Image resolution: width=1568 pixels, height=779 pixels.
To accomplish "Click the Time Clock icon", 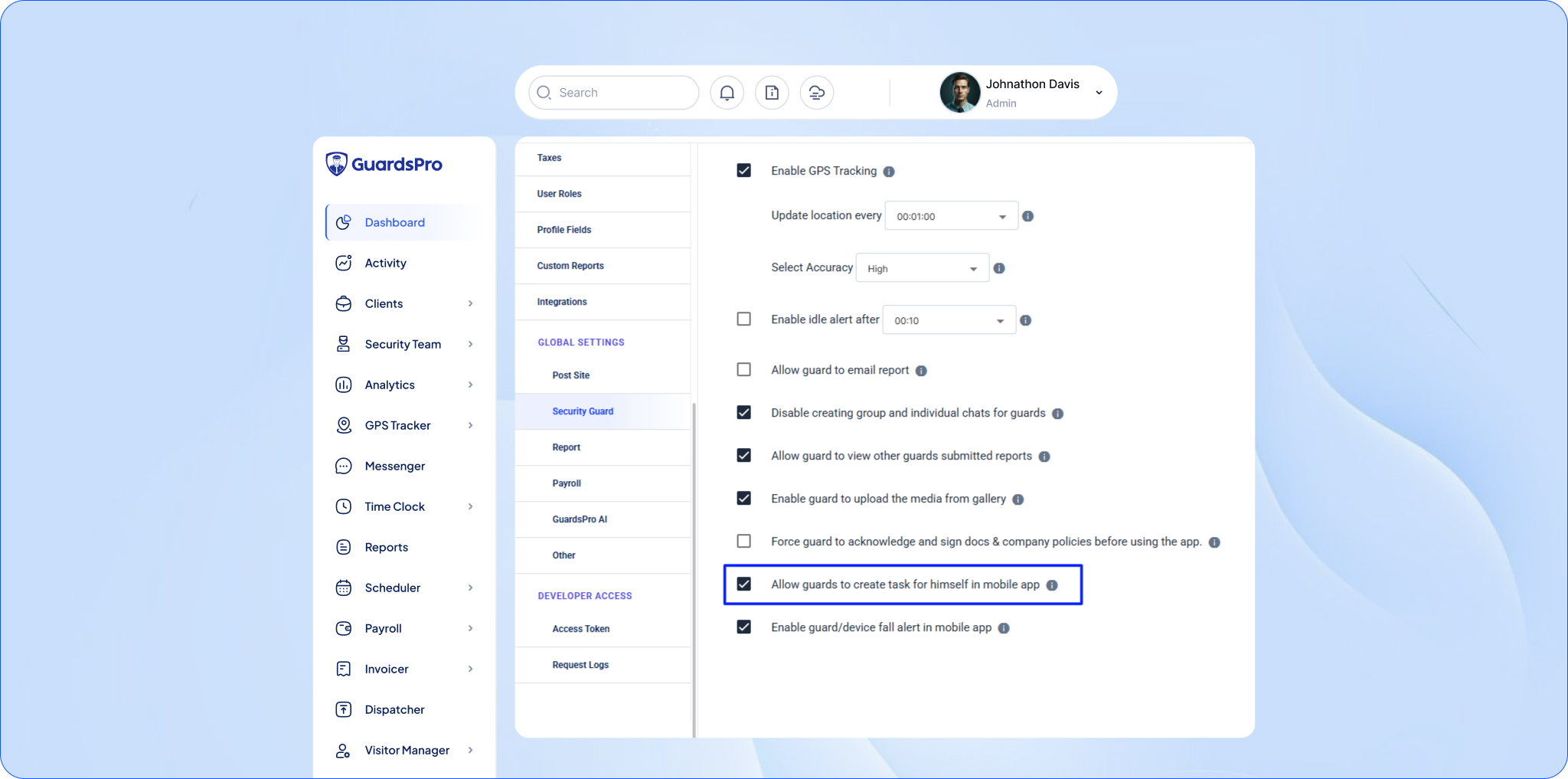I will 344,506.
